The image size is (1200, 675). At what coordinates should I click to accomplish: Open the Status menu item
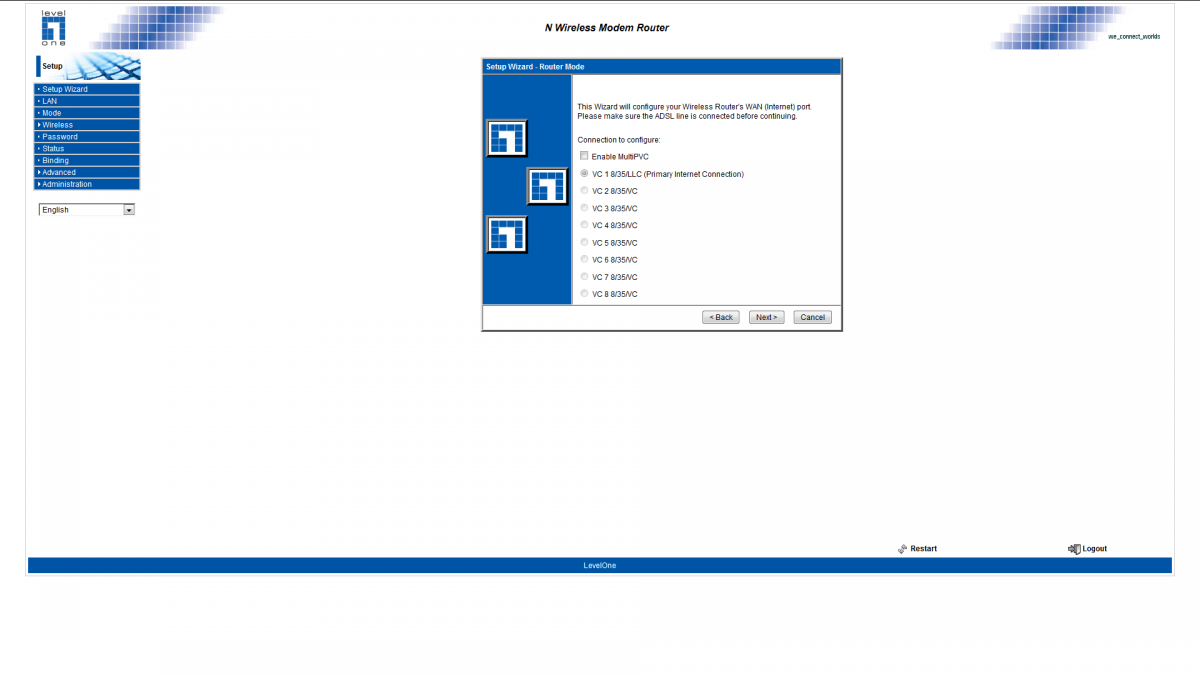pyautogui.click(x=87, y=148)
